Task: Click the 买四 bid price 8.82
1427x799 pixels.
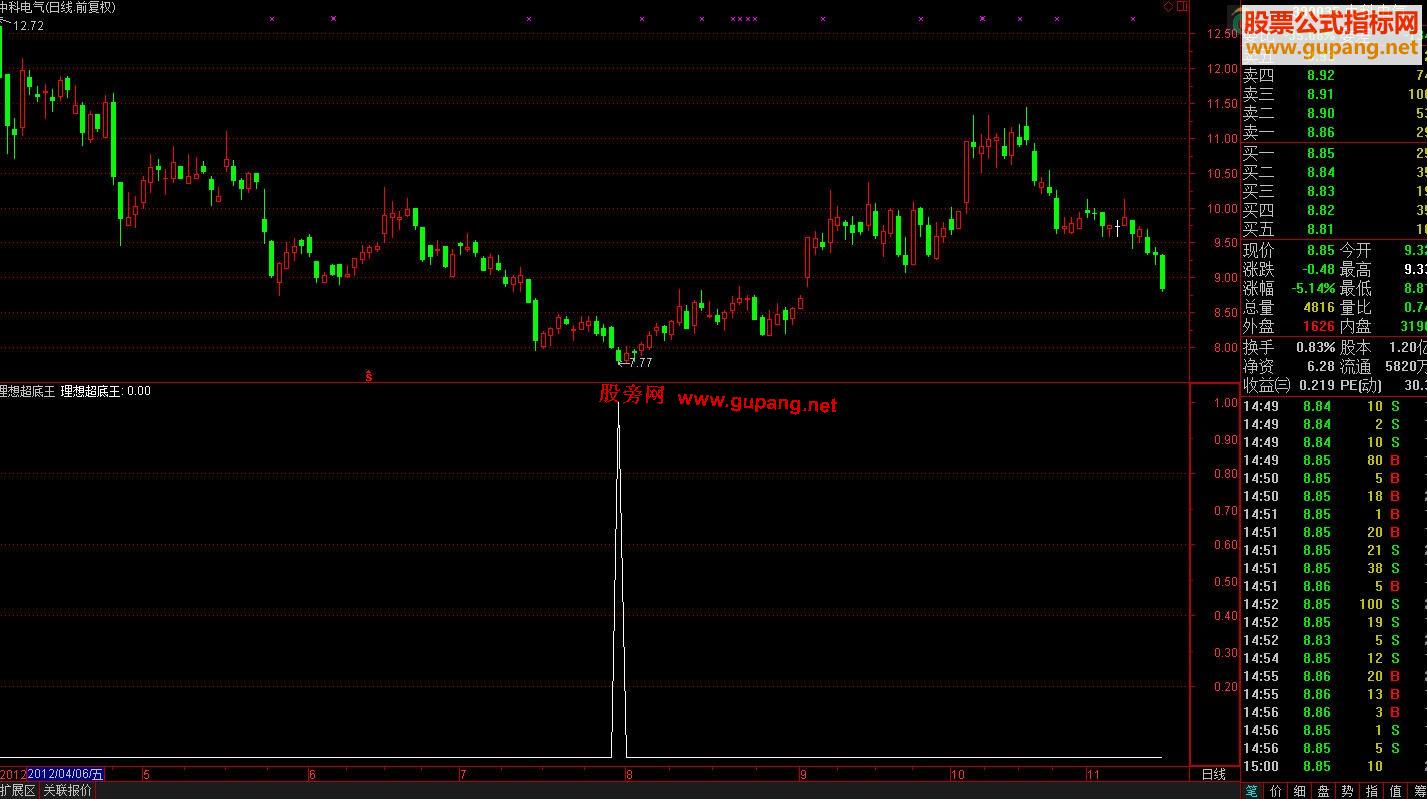Action: [1320, 210]
